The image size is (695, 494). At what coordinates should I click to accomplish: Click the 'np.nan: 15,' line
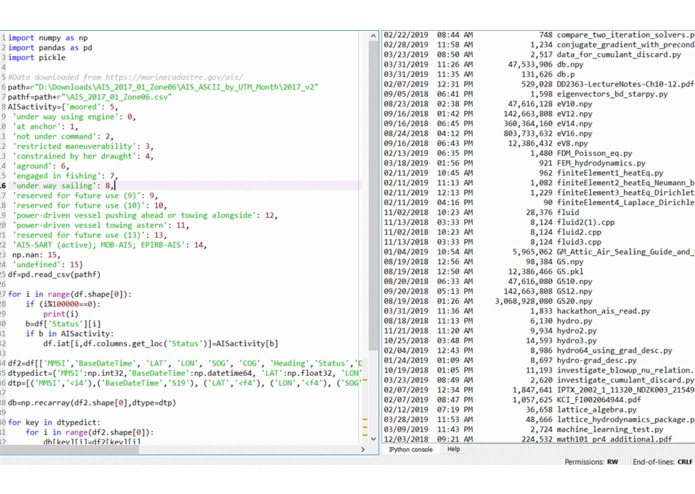(36, 255)
